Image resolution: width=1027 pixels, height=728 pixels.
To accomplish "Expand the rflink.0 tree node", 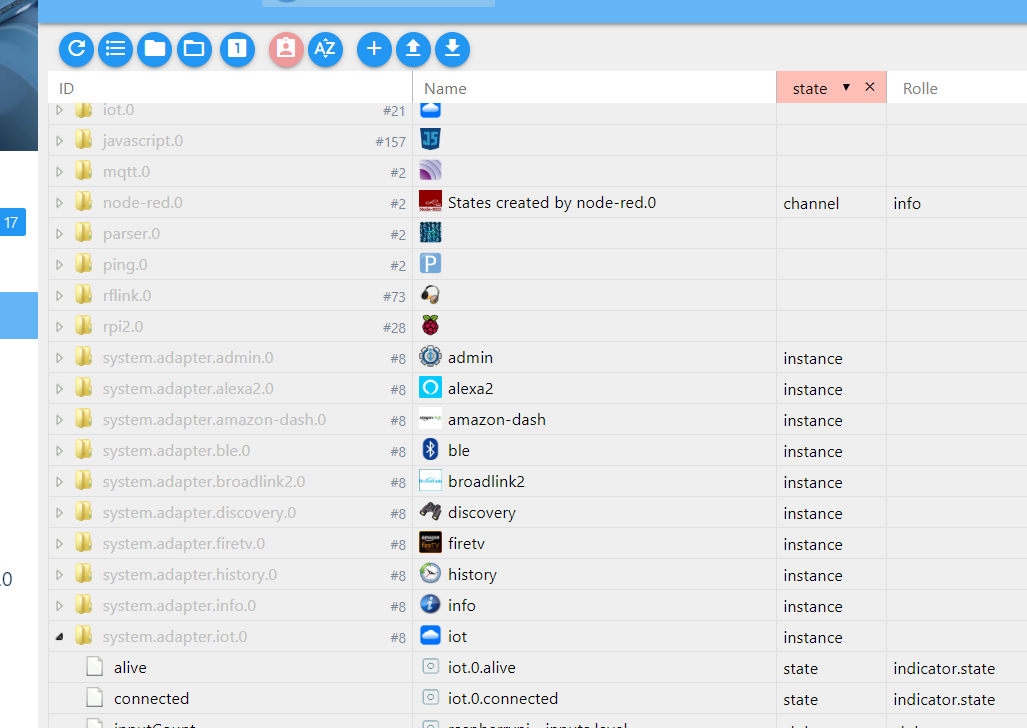I will click(60, 296).
